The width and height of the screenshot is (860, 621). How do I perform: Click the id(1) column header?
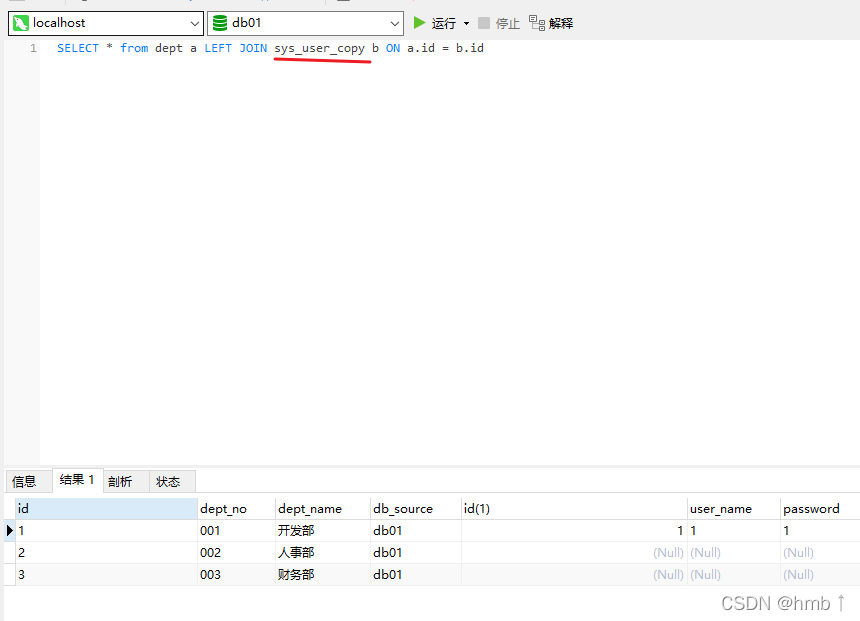point(574,509)
